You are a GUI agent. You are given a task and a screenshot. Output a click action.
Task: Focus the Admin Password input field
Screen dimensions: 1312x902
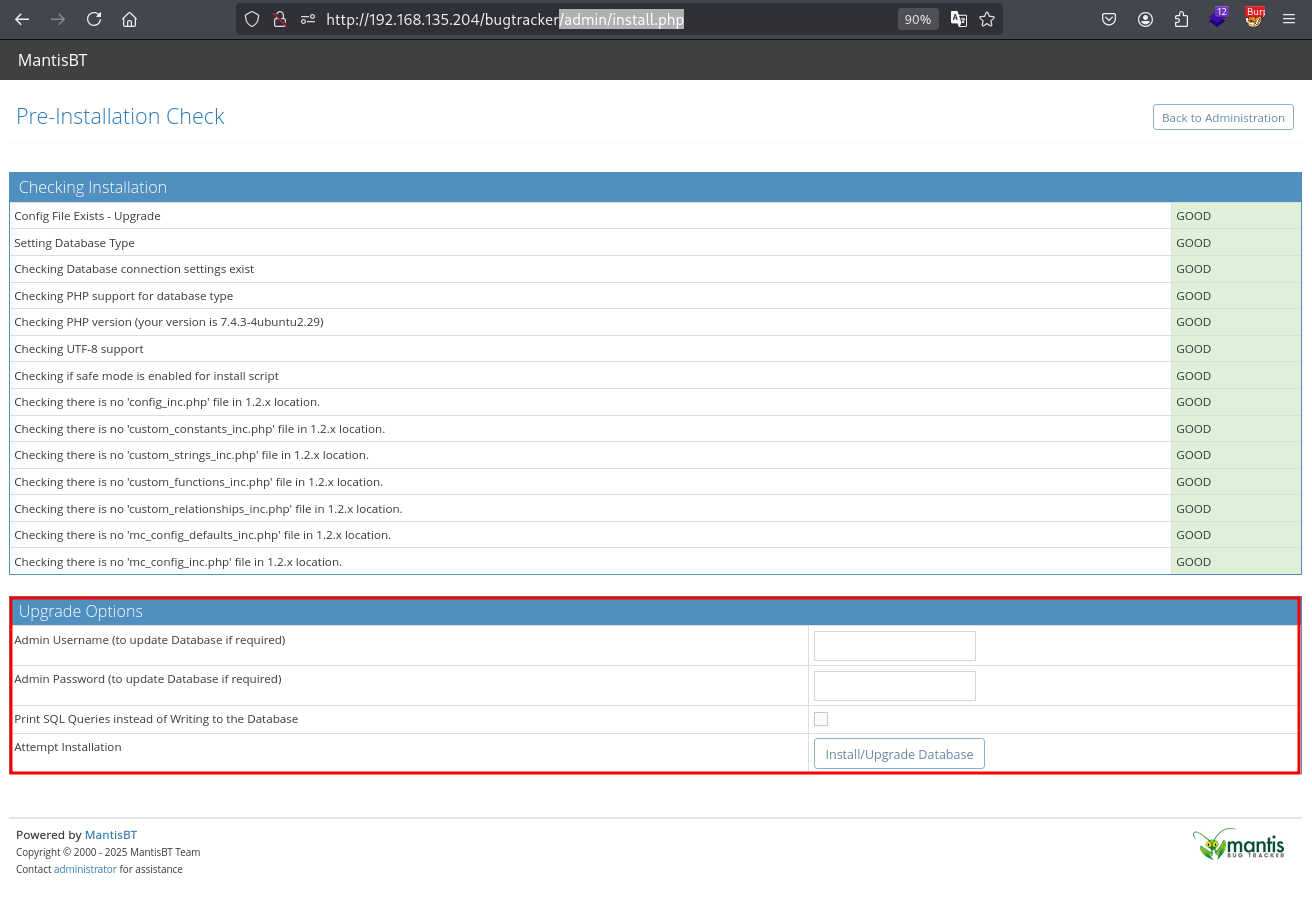pyautogui.click(x=894, y=686)
